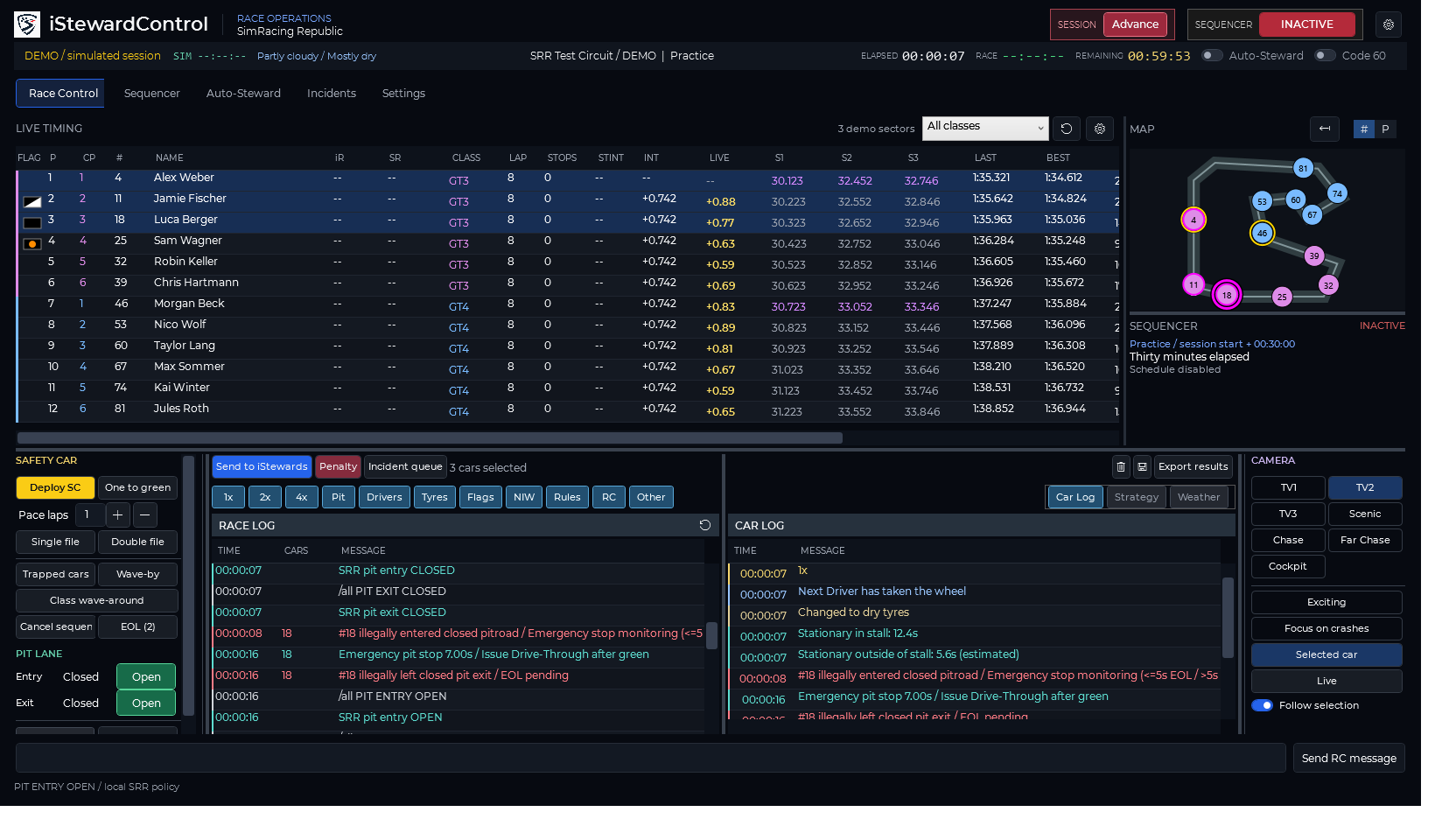Refresh the Race Log panel

point(704,525)
